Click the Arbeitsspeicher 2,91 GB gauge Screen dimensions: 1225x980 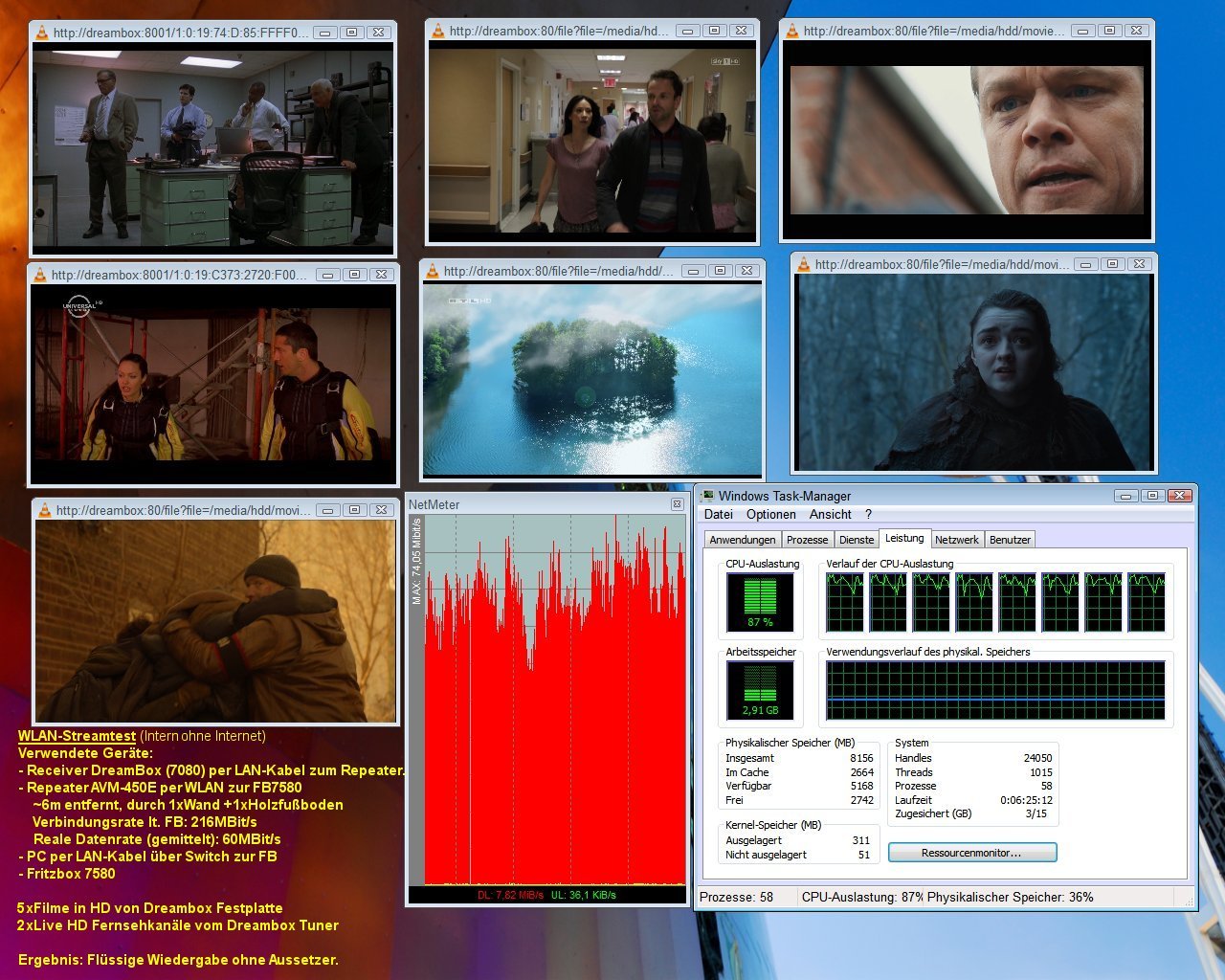(x=760, y=690)
